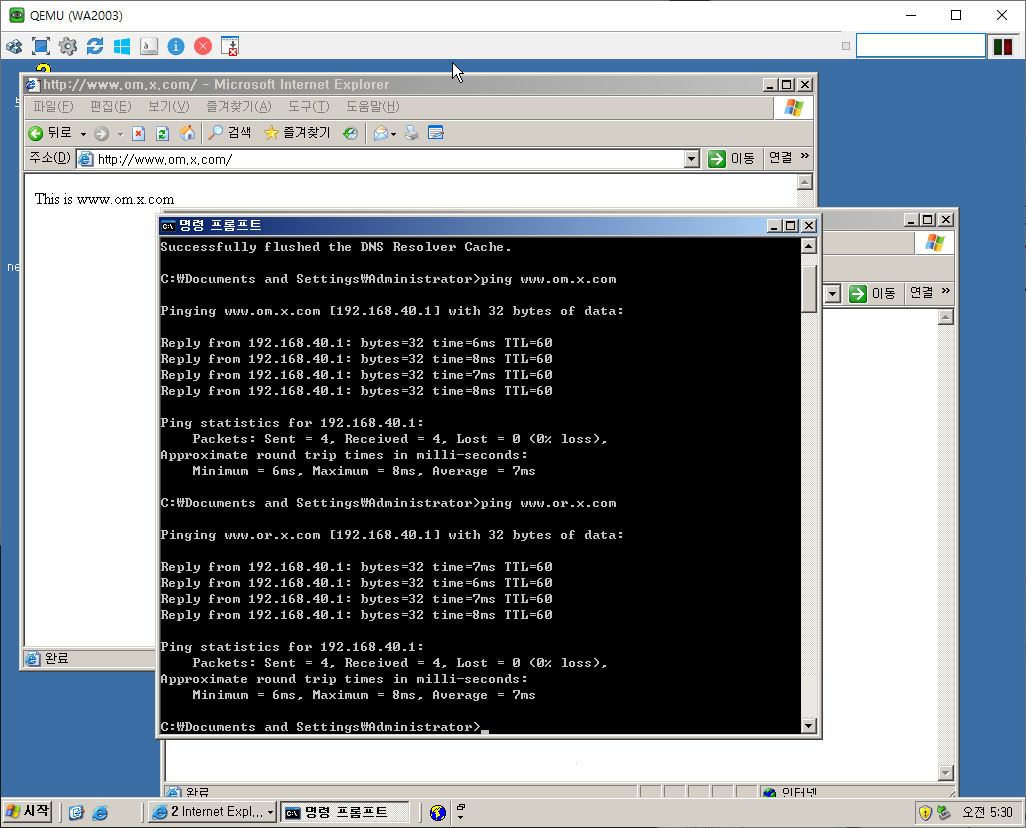
Task: Go to the Home page house icon
Action: [187, 134]
